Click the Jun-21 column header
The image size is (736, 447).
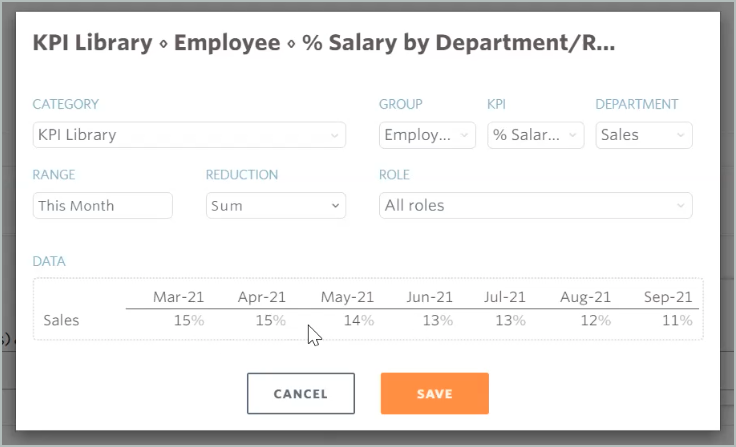tap(428, 297)
